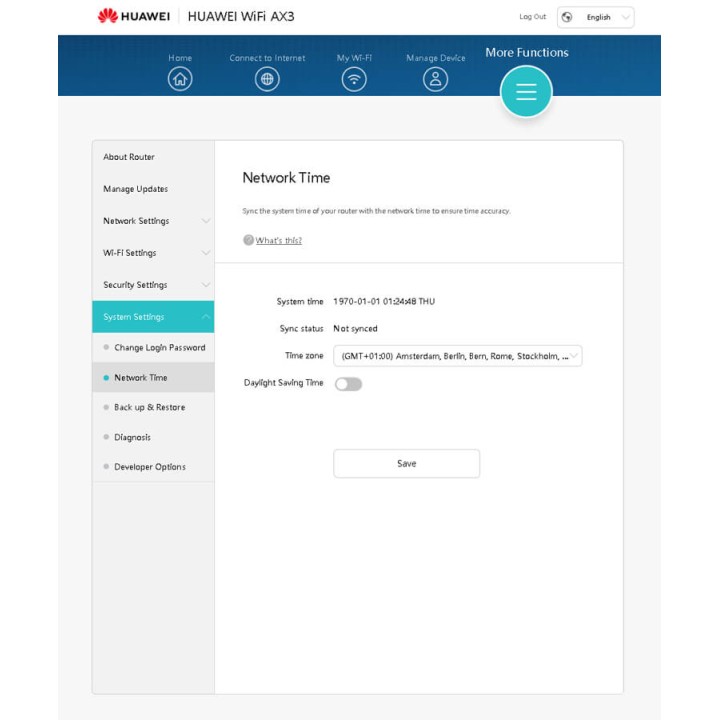Expand Security Settings chevron
Viewport: 720px width, 720px height.
point(206,285)
